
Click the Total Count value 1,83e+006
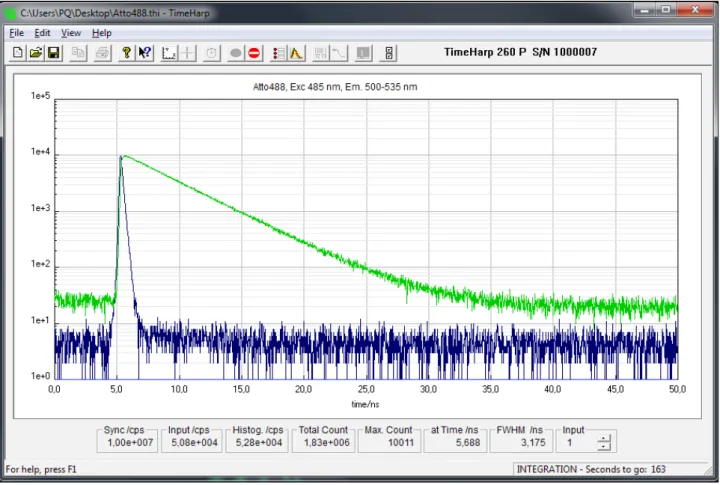[x=326, y=443]
